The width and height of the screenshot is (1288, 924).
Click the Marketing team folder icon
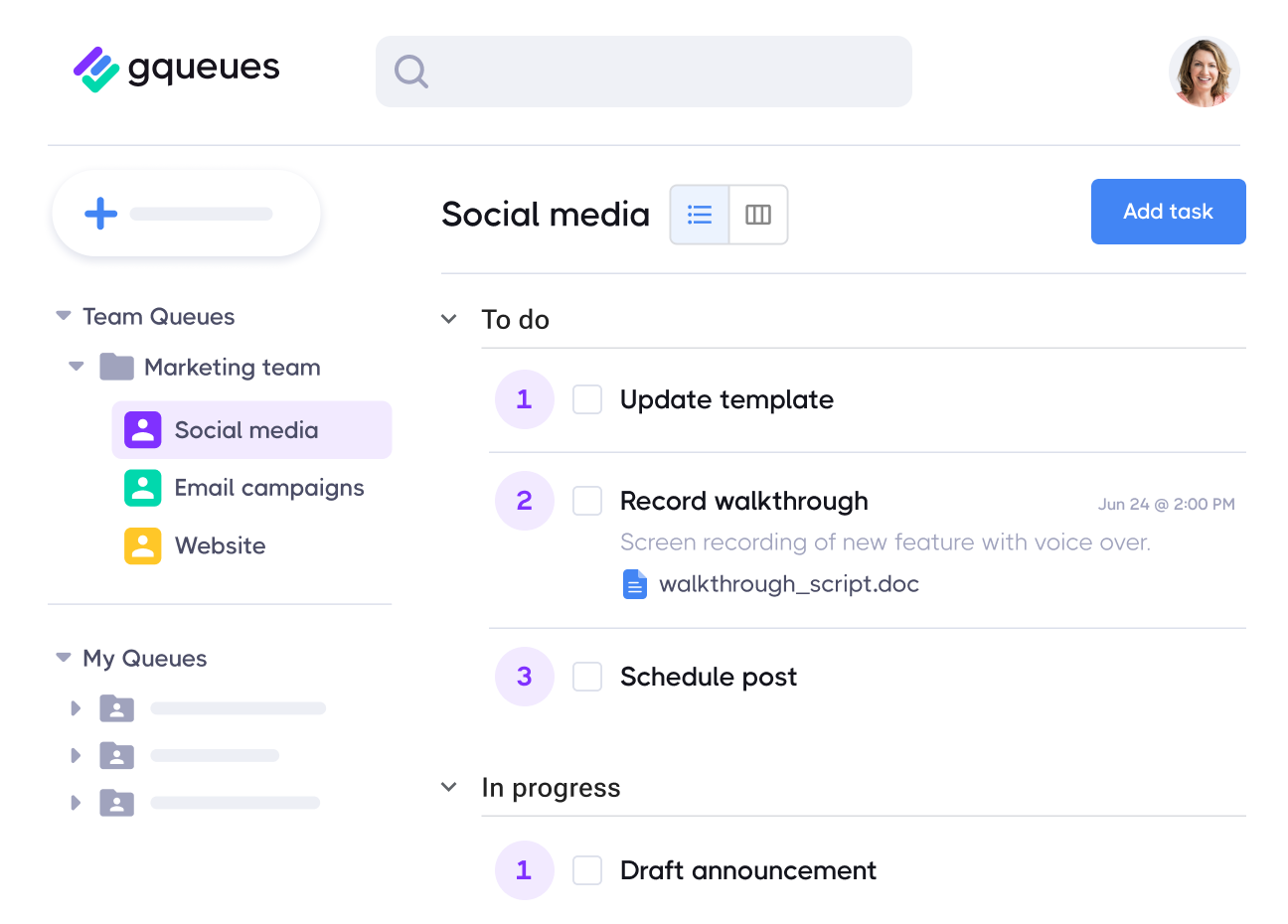[117, 367]
